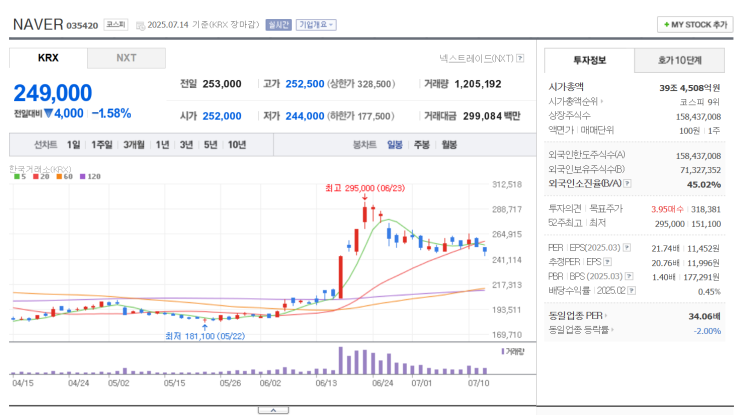Expand 시가총액순위 arrow link

[x=576, y=101]
